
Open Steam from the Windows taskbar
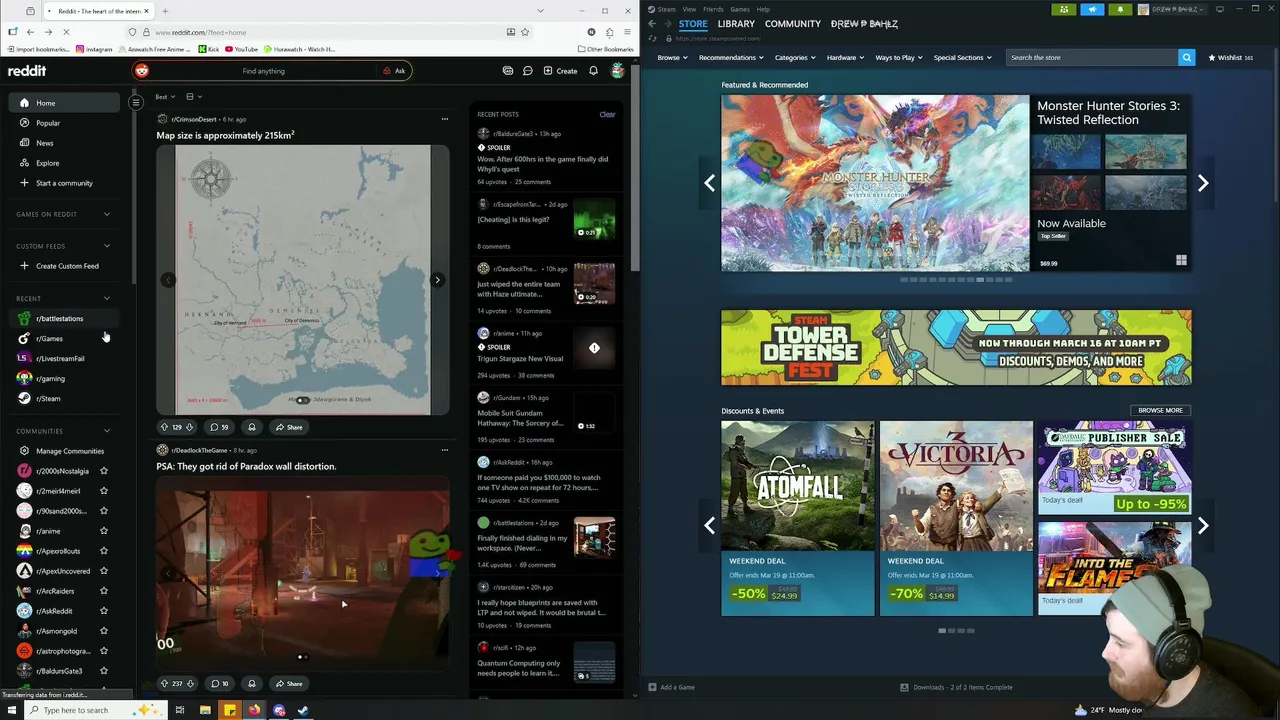pos(303,710)
